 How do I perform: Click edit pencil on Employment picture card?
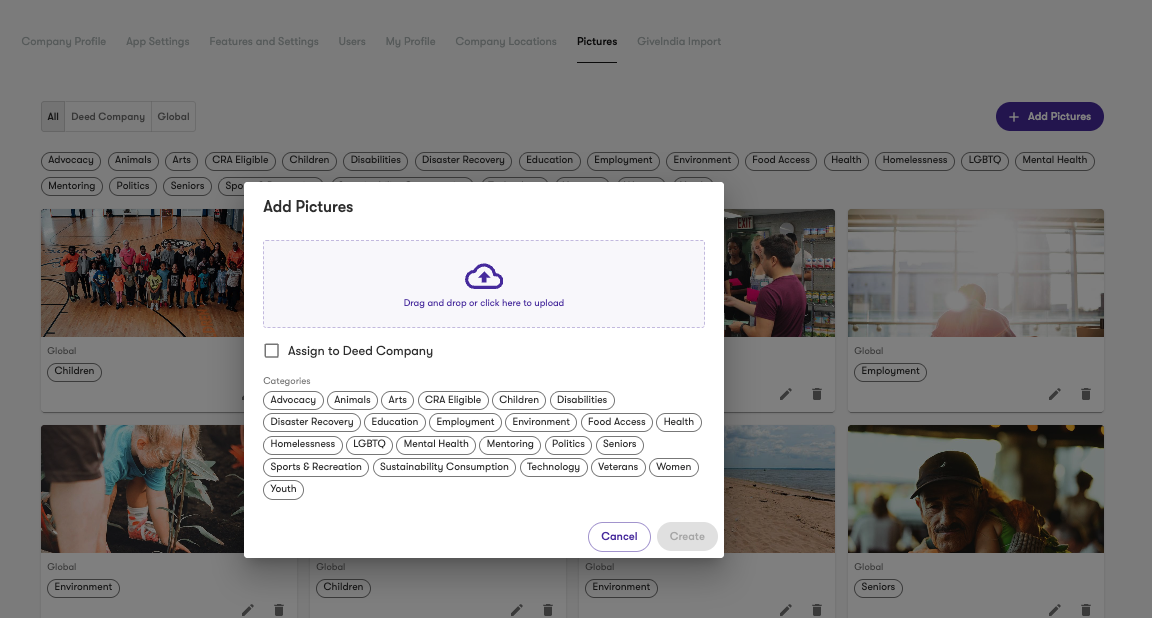tap(1054, 395)
